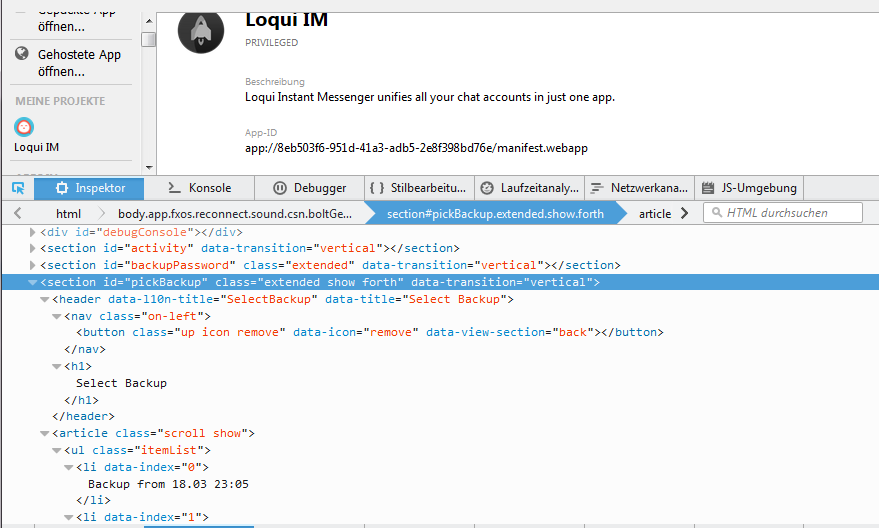Expand the activity section node

click(32, 249)
